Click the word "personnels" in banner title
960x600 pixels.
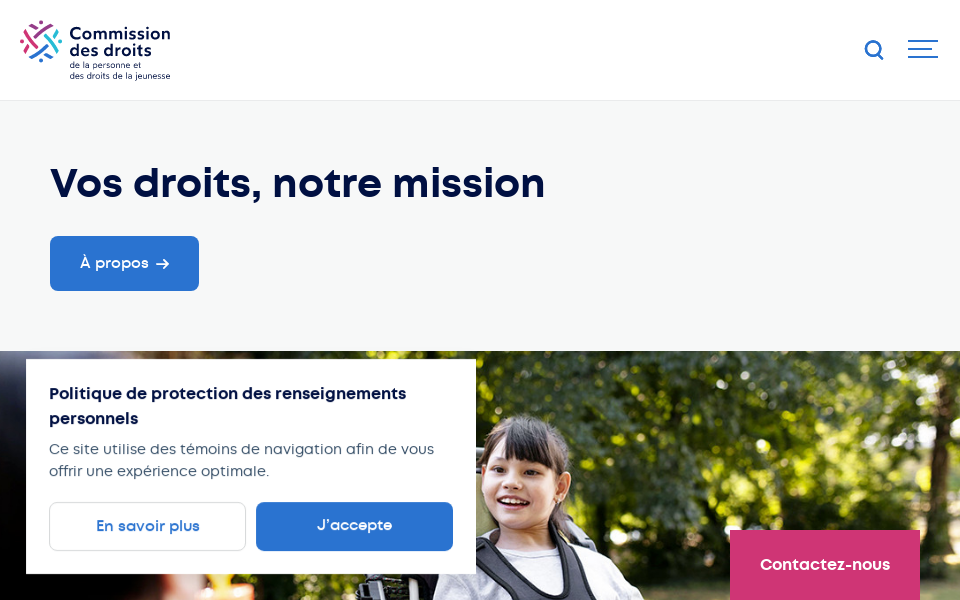pos(94,419)
